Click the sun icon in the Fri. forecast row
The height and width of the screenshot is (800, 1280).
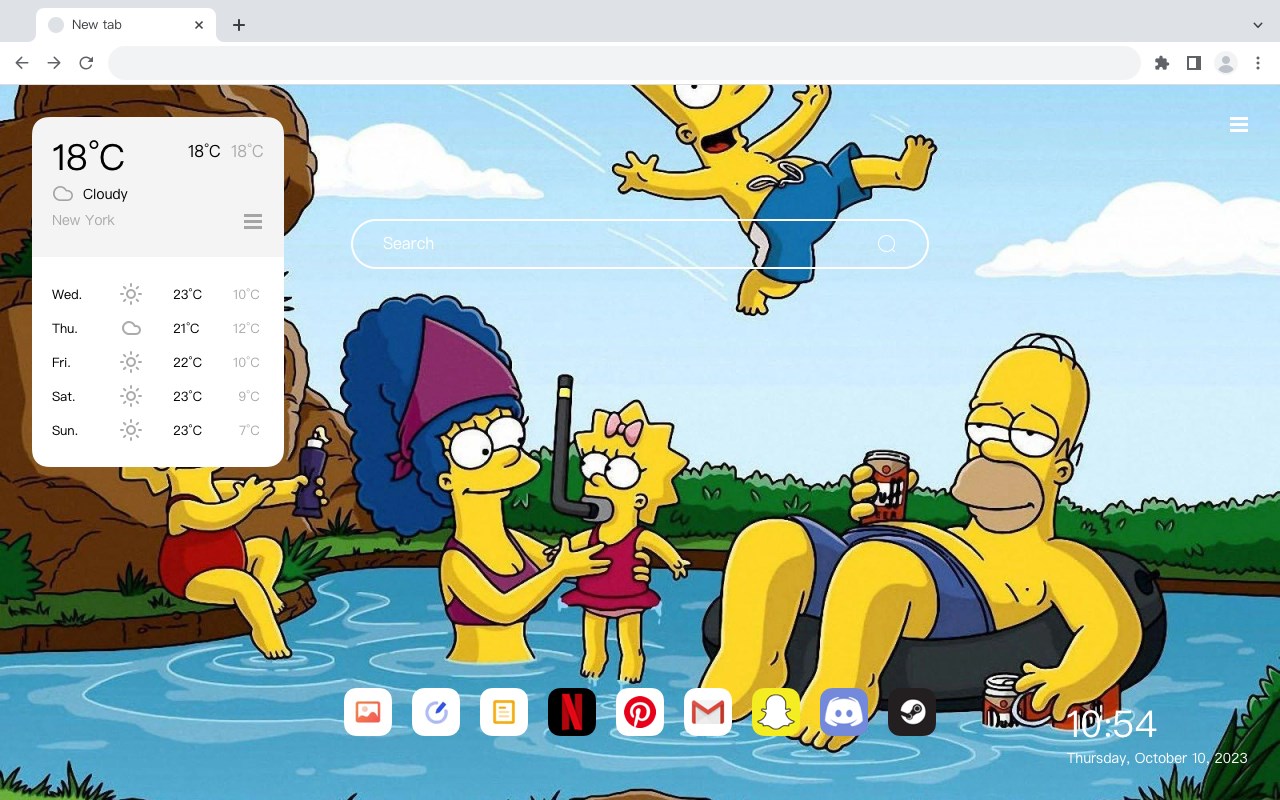click(x=131, y=362)
